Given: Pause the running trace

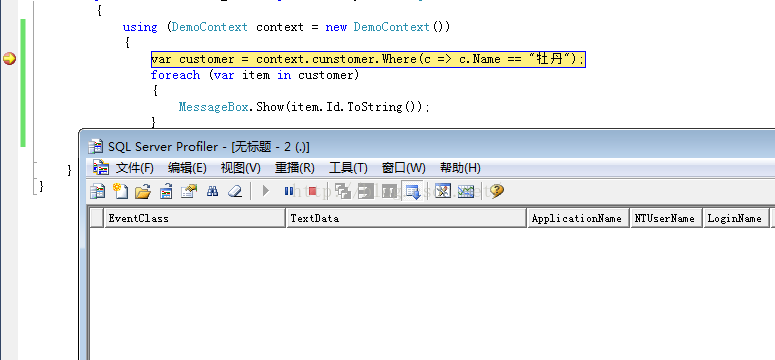Looking at the screenshot, I should pyautogui.click(x=289, y=191).
